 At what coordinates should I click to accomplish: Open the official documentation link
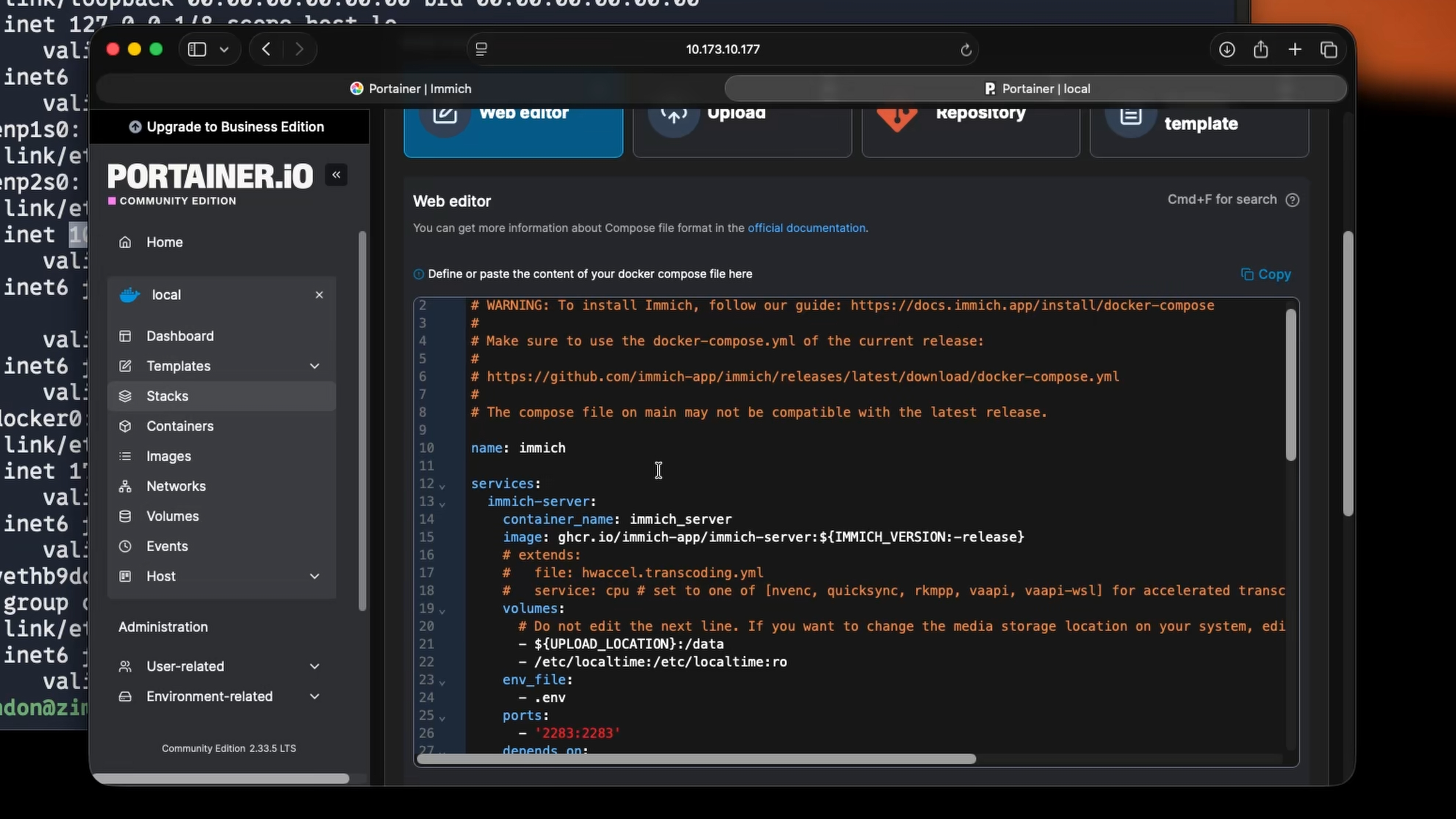806,228
